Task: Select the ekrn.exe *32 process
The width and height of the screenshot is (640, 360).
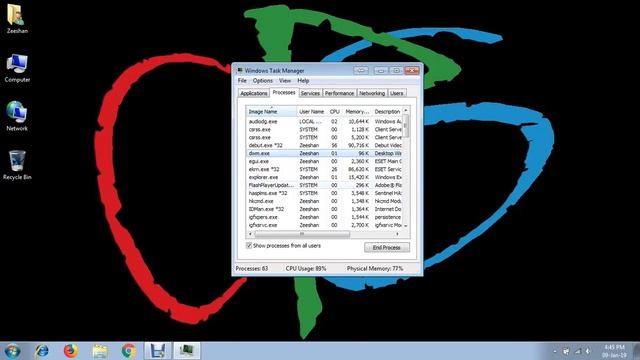Action: pos(324,169)
